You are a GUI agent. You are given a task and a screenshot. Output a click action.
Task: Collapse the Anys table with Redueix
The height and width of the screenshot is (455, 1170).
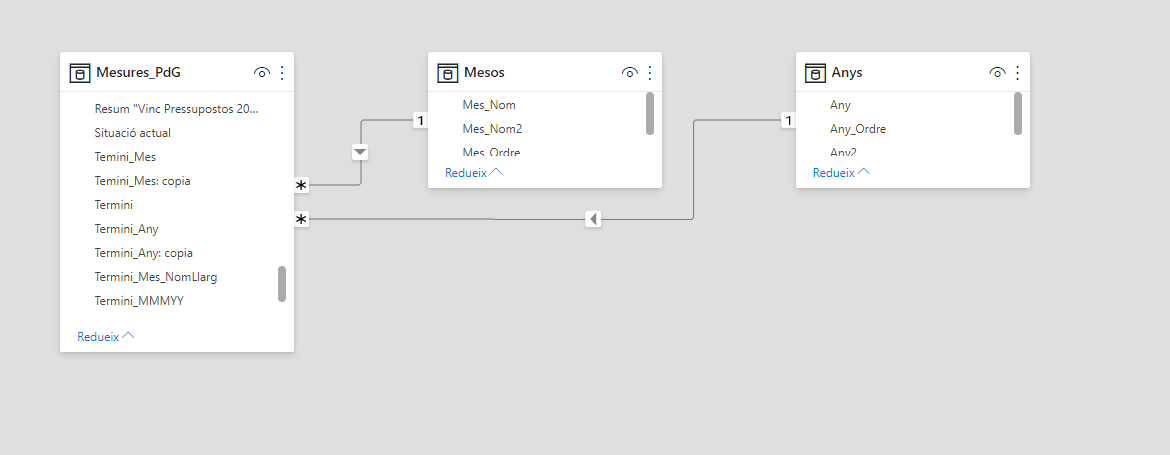click(x=841, y=172)
